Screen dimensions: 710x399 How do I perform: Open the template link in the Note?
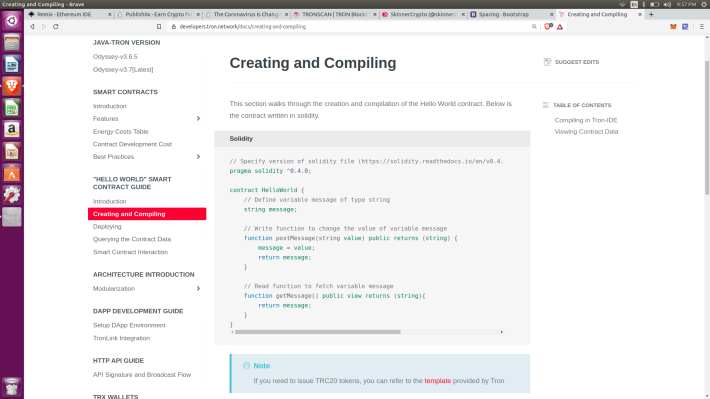tap(437, 381)
